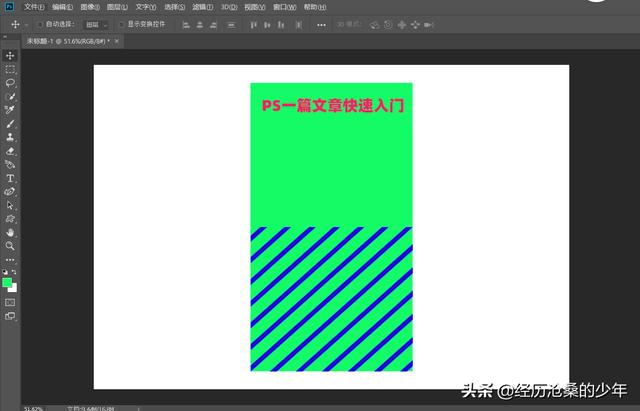Click the blue diagonal stripes area
The width and height of the screenshot is (640, 411).
click(331, 299)
